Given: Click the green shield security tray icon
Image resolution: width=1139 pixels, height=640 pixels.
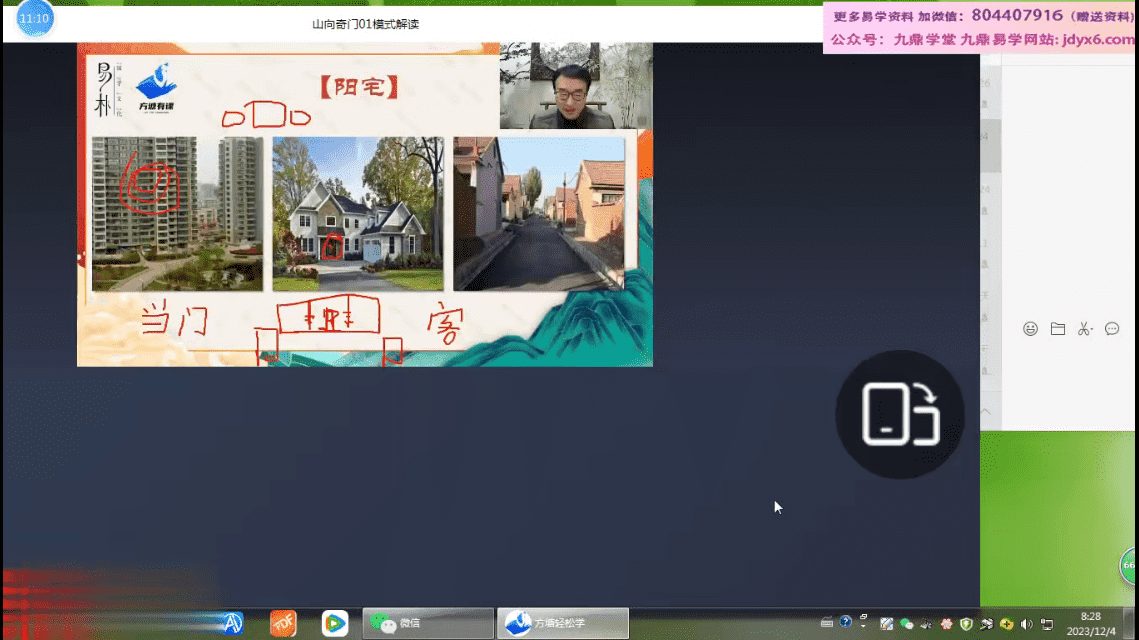Looking at the screenshot, I should [x=966, y=624].
